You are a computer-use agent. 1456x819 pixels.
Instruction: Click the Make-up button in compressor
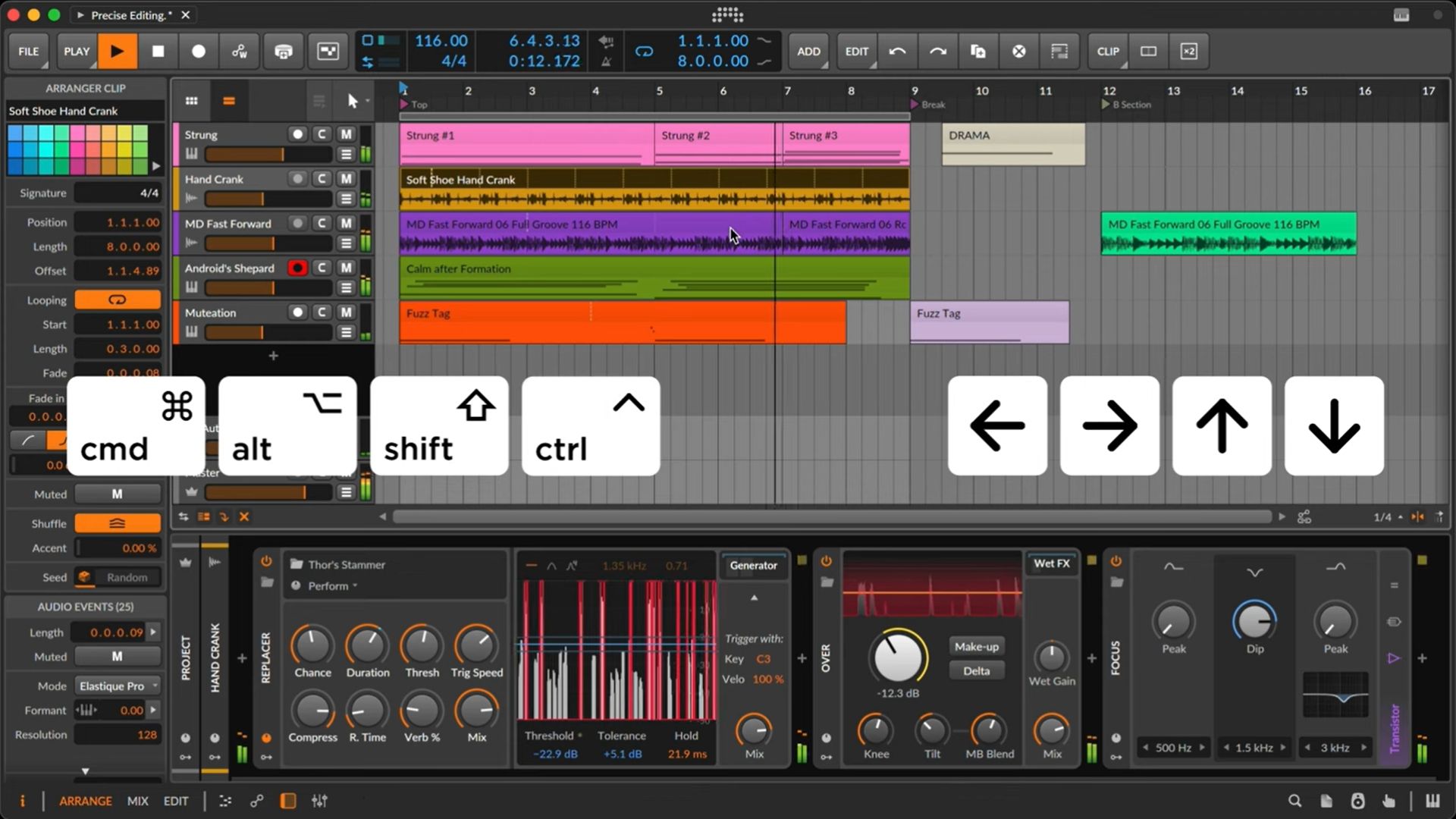point(976,647)
